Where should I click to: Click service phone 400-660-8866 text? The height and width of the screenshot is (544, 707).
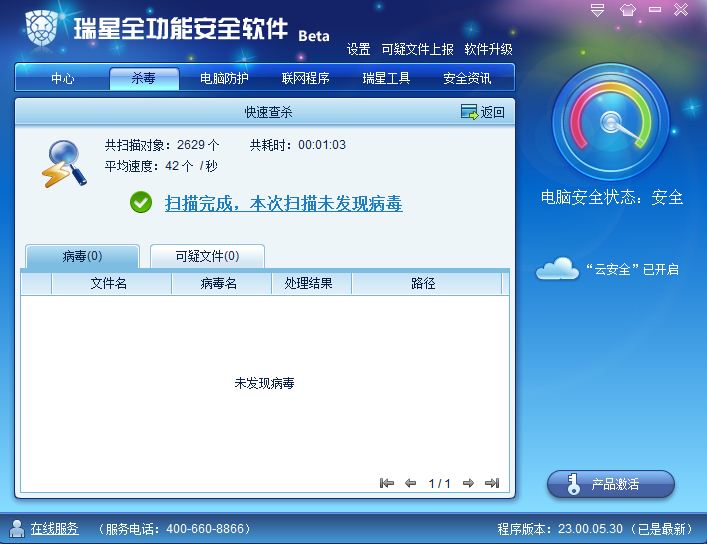(174, 529)
